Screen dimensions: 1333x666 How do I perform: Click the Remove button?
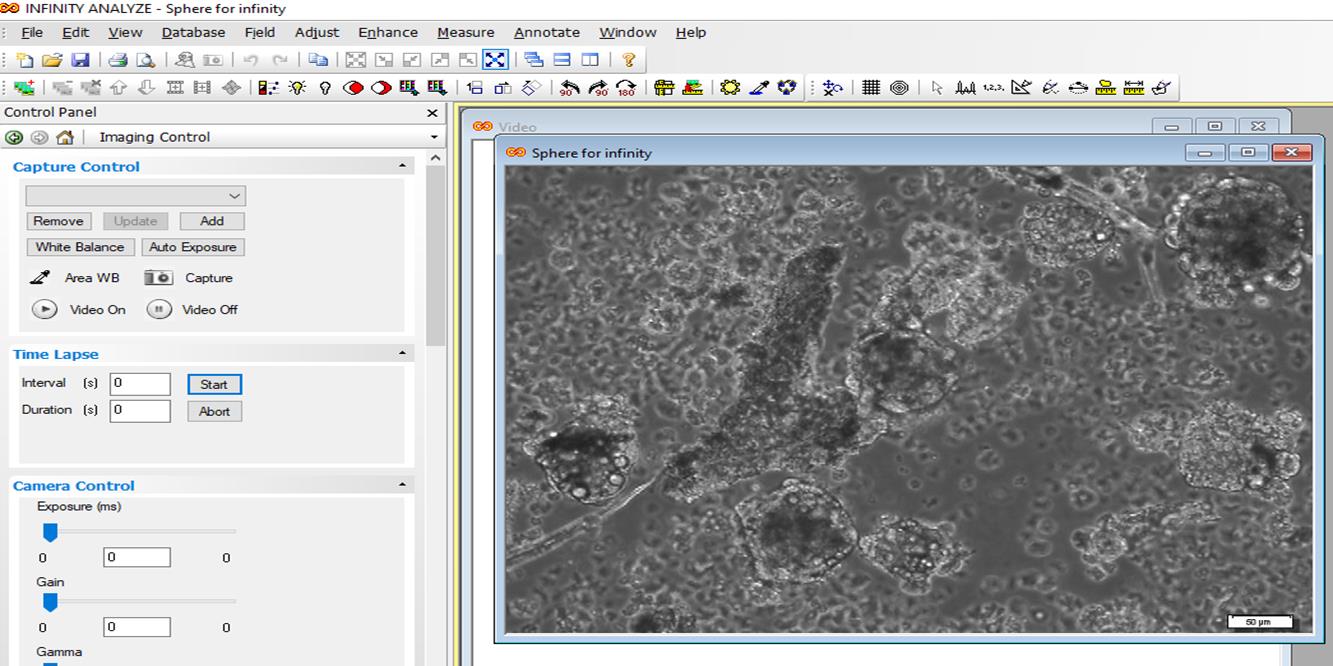58,221
